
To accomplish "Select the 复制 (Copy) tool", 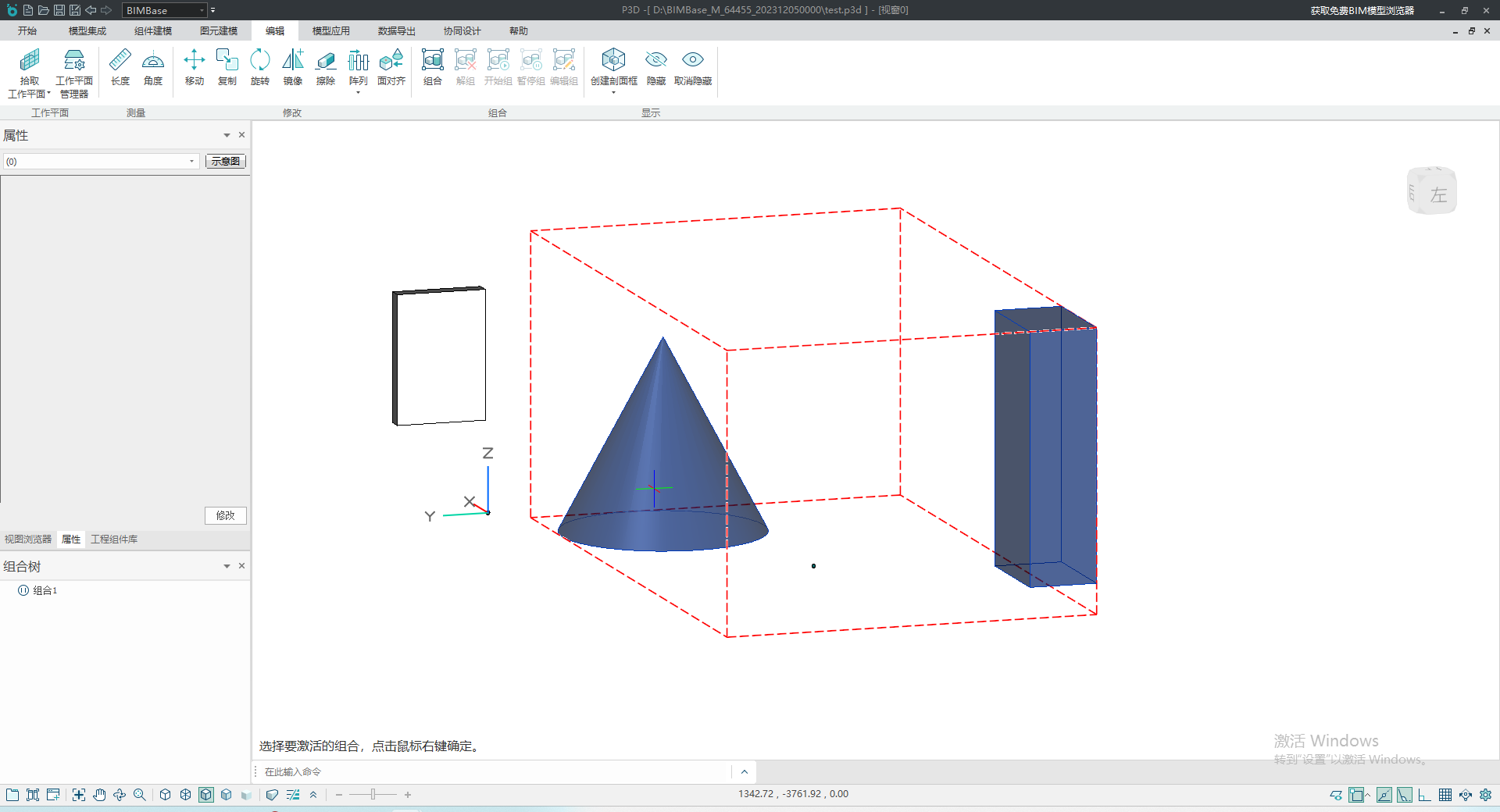I will (x=227, y=66).
